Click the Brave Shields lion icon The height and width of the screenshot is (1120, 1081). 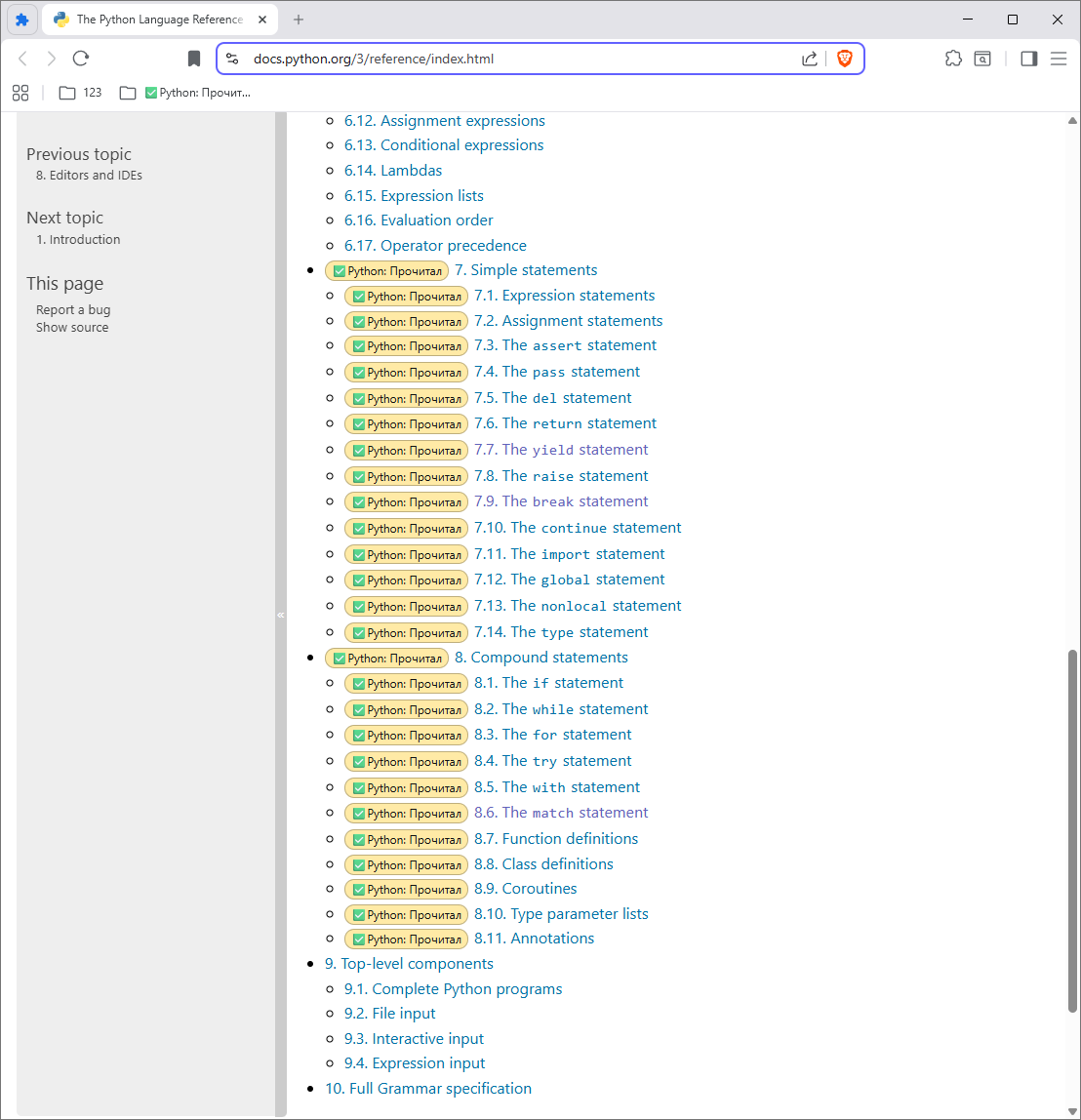845,59
